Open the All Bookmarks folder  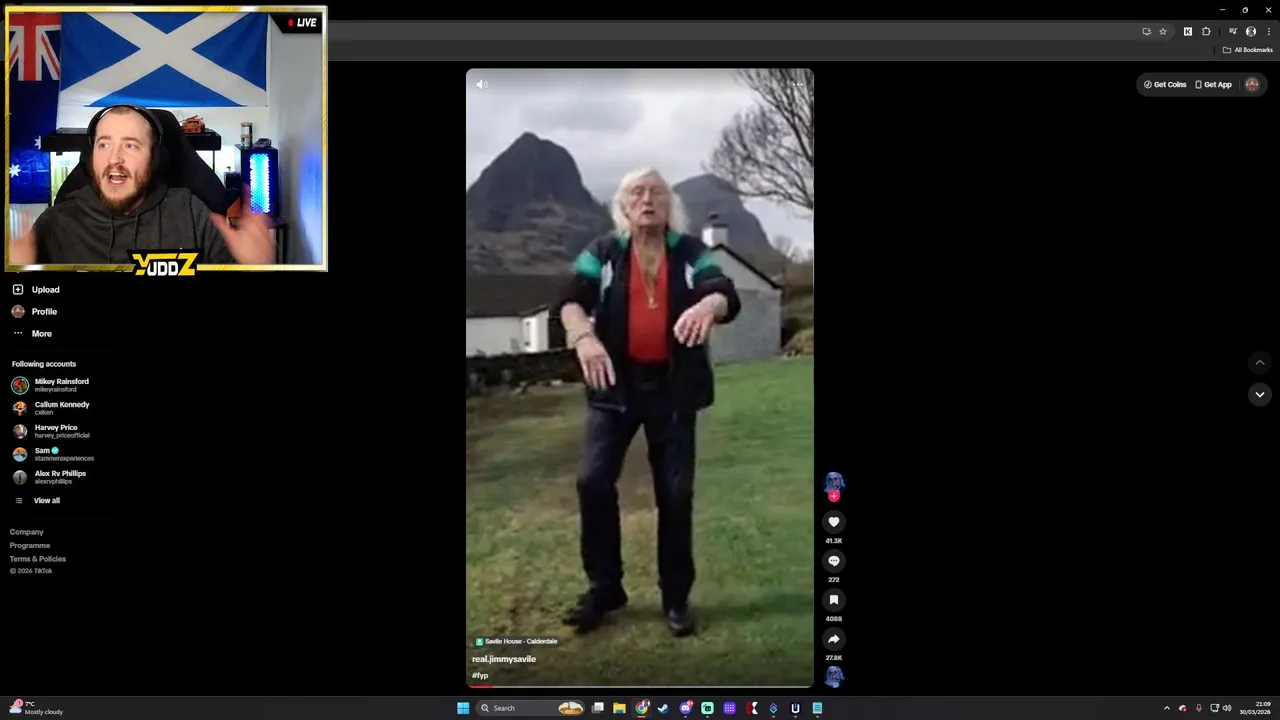[1248, 50]
